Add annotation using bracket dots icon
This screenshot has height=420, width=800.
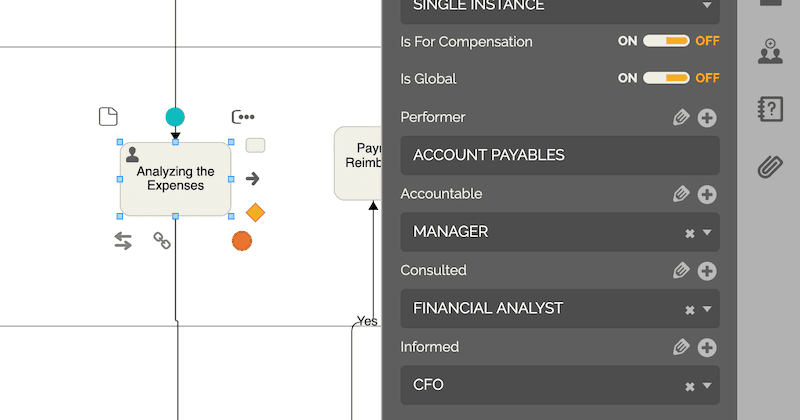(242, 117)
